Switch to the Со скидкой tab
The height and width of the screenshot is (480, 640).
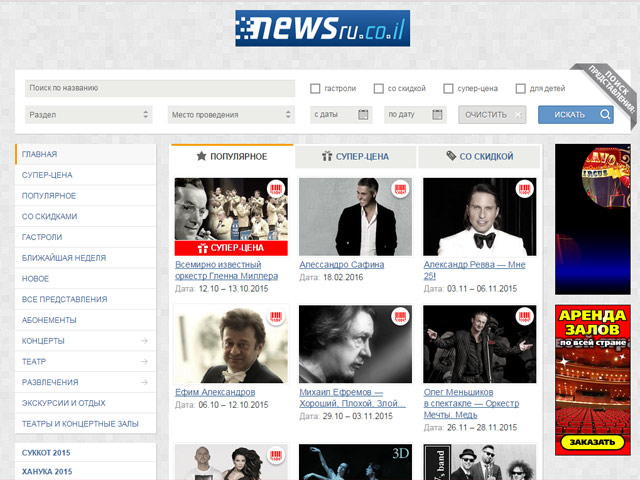[480, 156]
